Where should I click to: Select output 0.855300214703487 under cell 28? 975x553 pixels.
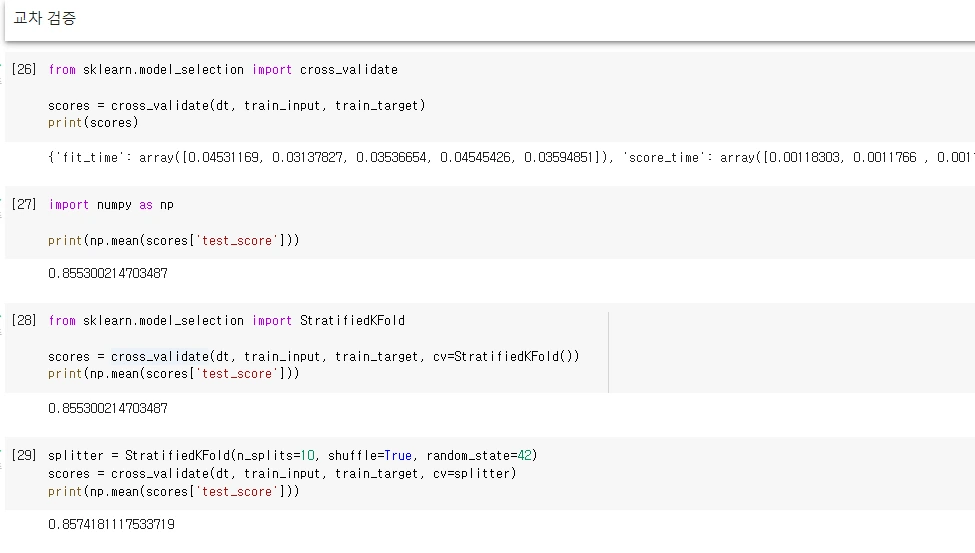coord(108,408)
